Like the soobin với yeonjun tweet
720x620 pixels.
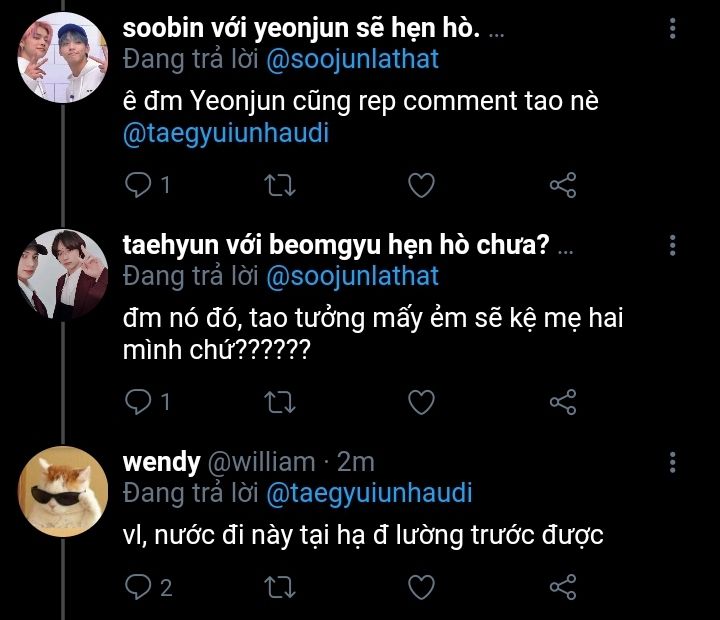coord(422,185)
